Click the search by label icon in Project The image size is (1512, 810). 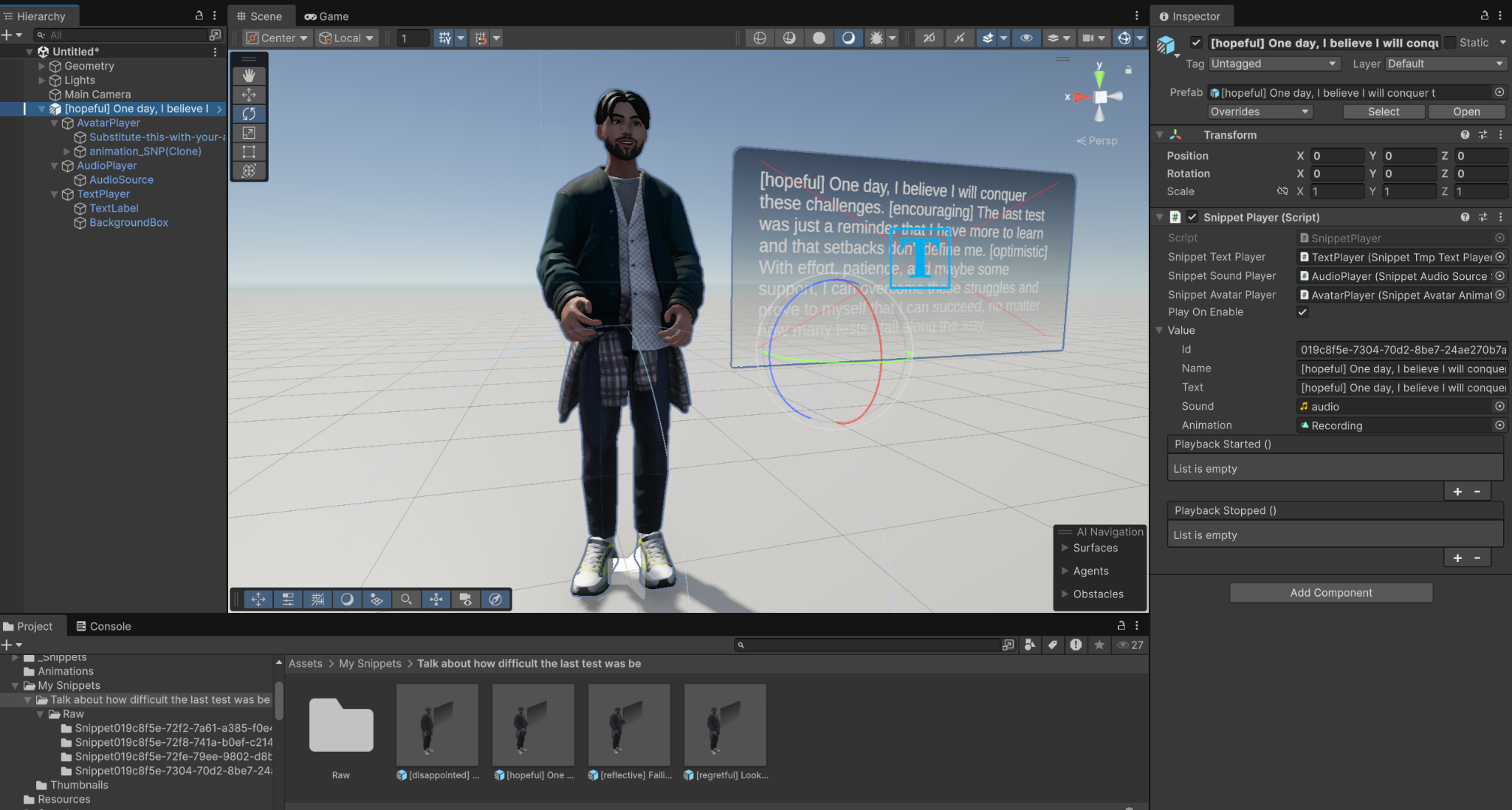click(1053, 645)
